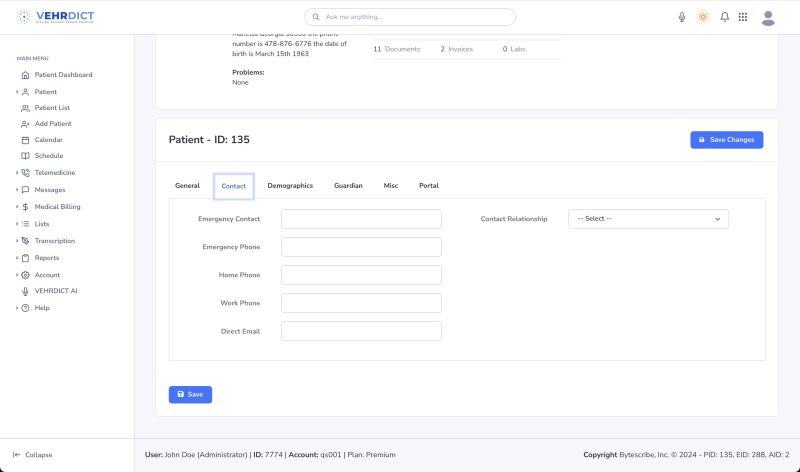Switch to the Demographics tab
The height and width of the screenshot is (472, 800).
pos(290,186)
